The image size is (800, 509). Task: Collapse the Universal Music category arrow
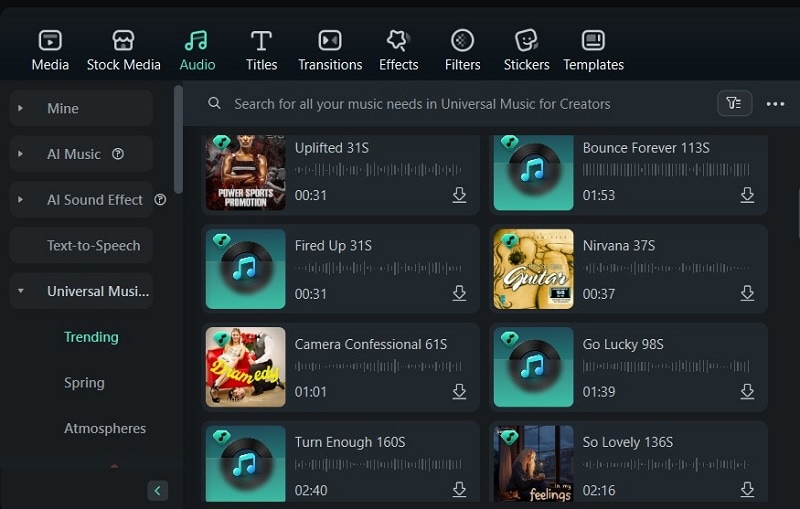(20, 291)
